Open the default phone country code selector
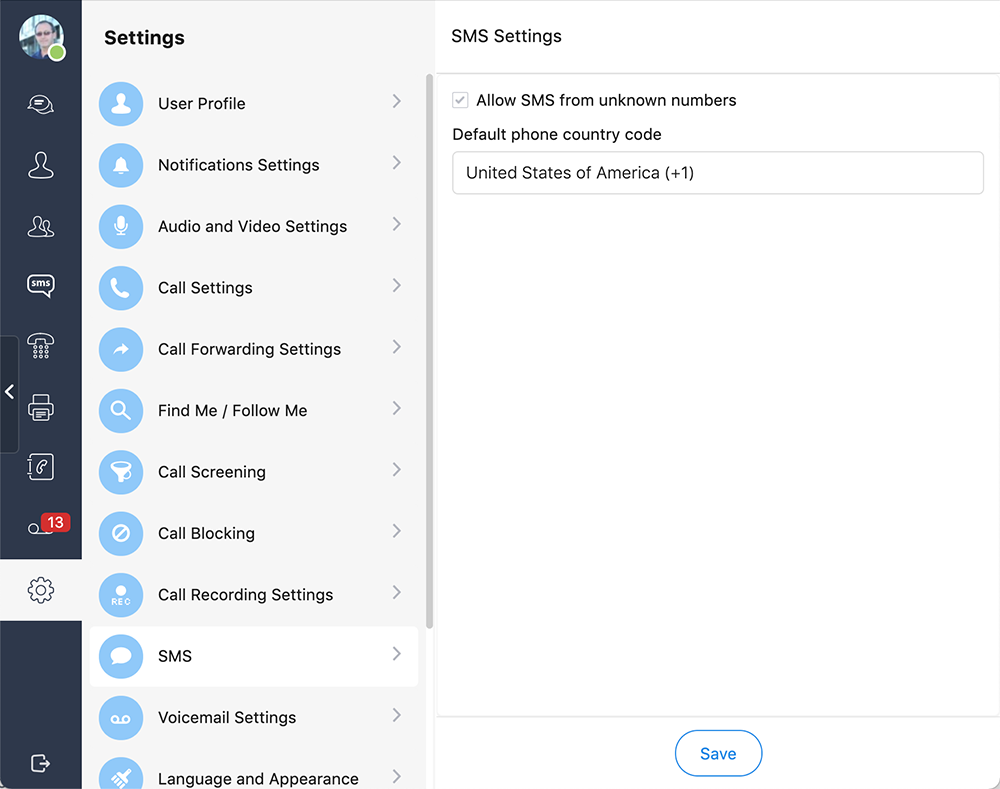Screen dimensions: 1000x789 718,172
